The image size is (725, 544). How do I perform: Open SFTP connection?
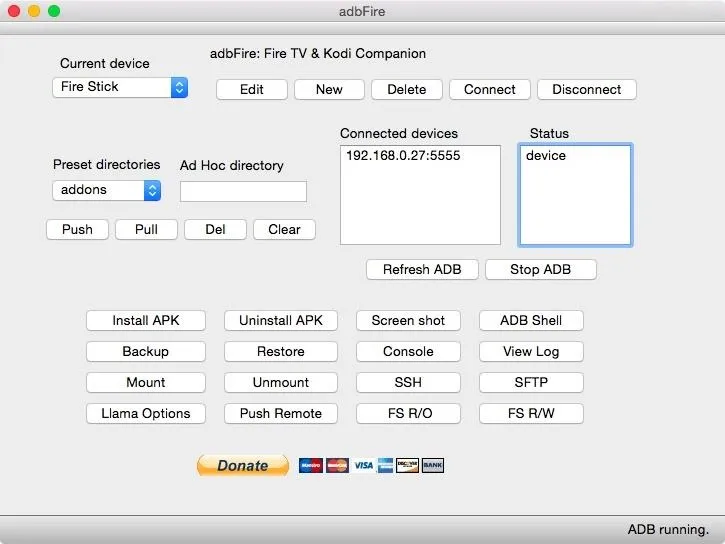(x=531, y=382)
